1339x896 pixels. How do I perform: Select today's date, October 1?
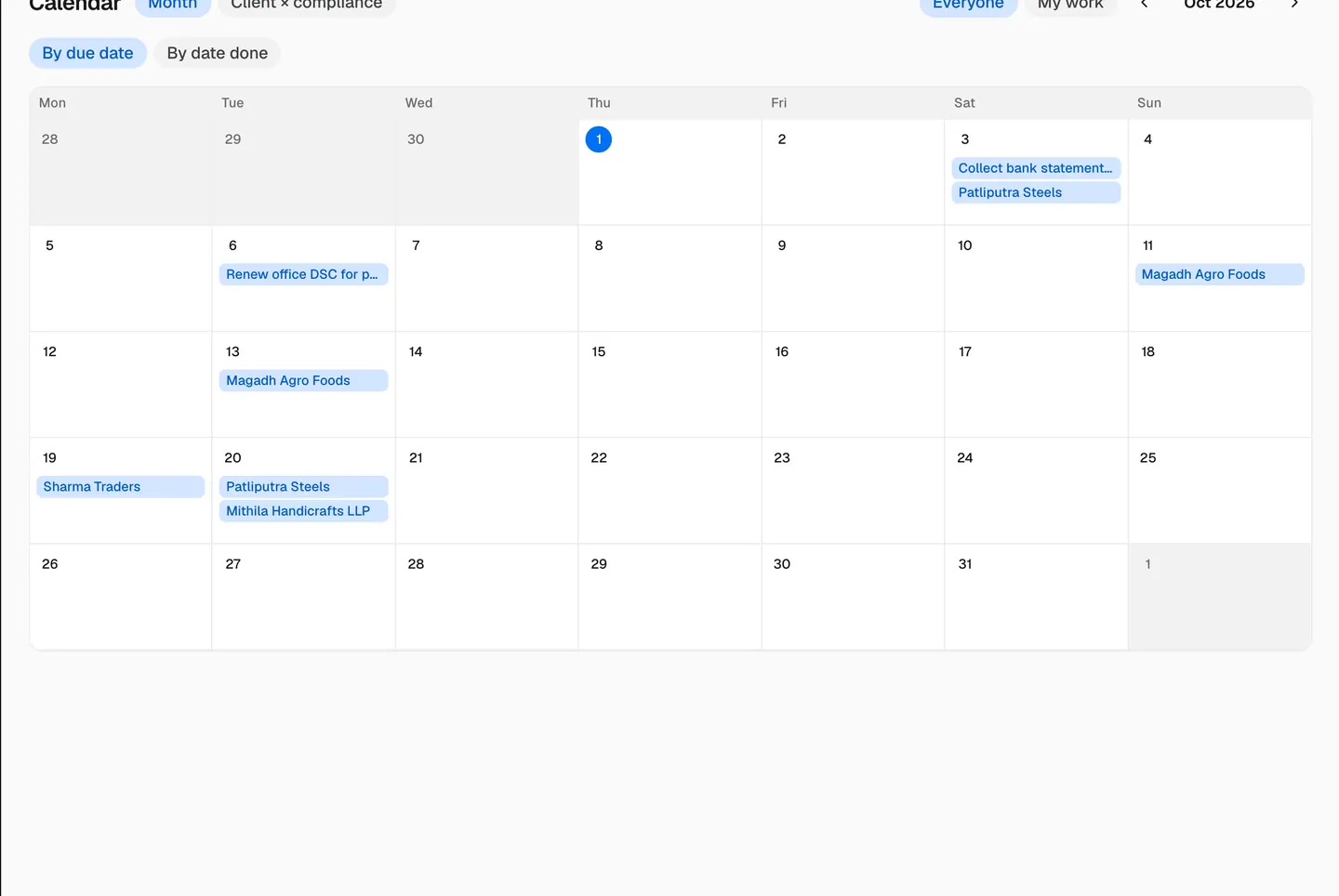coord(599,139)
